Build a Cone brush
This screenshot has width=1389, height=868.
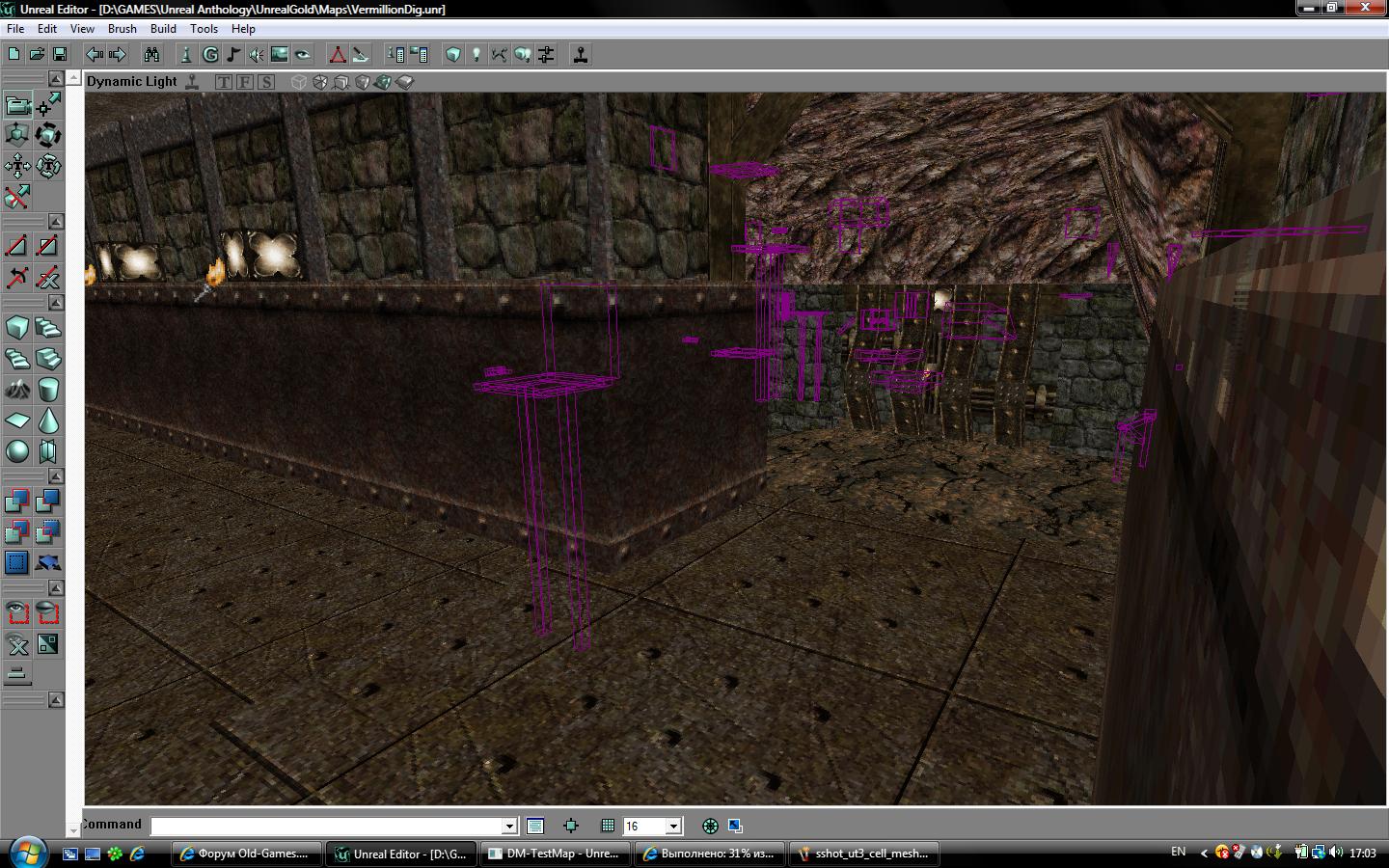click(x=48, y=420)
